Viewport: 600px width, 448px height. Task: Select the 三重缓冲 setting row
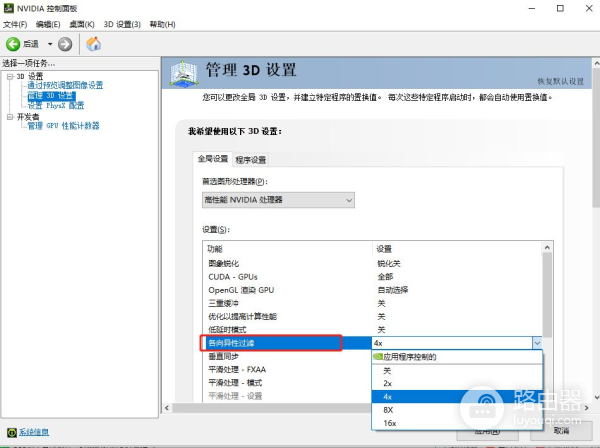pyautogui.click(x=372, y=303)
